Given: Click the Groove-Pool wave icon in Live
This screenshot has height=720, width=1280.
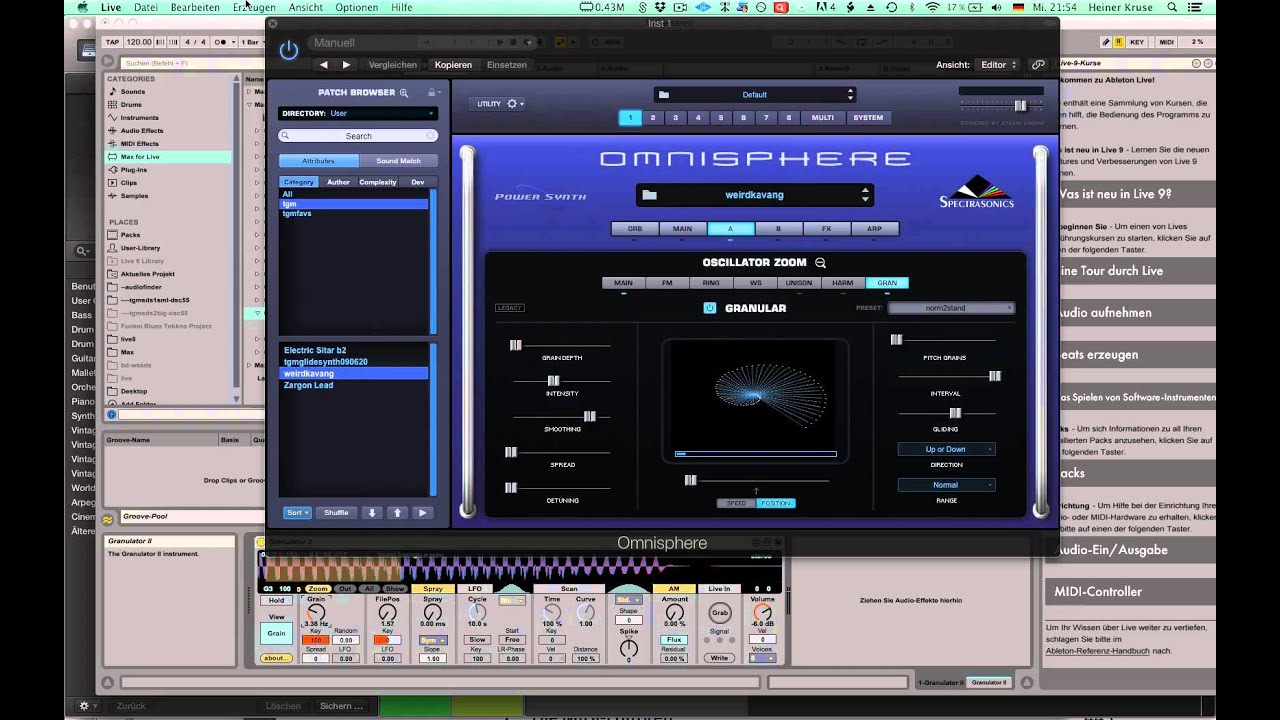Looking at the screenshot, I should (x=108, y=519).
